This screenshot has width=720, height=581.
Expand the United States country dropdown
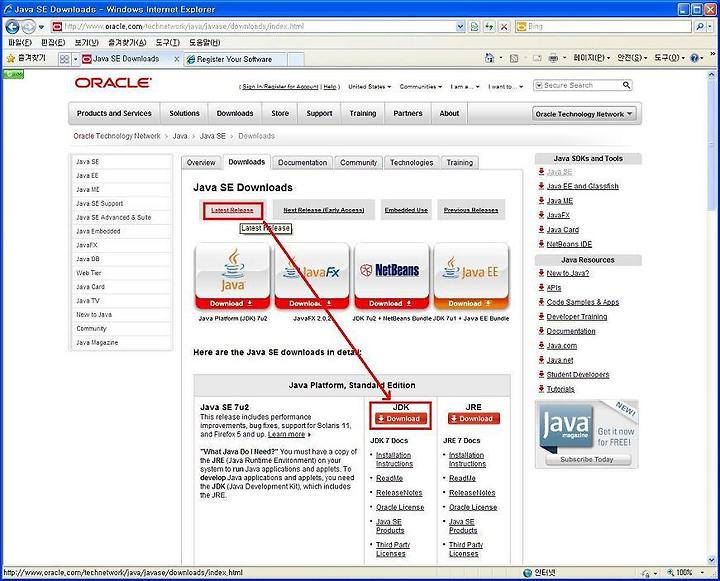pos(370,86)
